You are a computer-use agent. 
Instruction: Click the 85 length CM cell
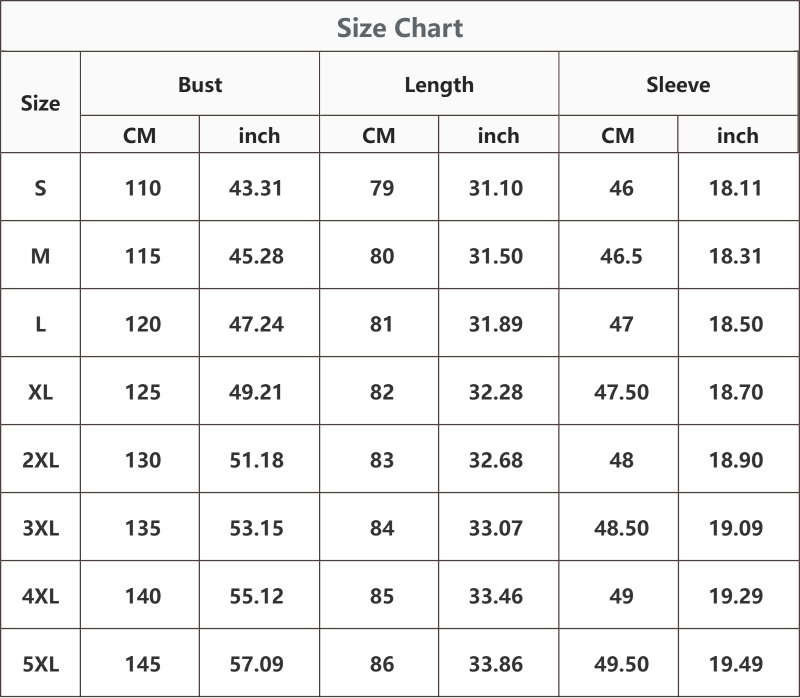click(382, 595)
